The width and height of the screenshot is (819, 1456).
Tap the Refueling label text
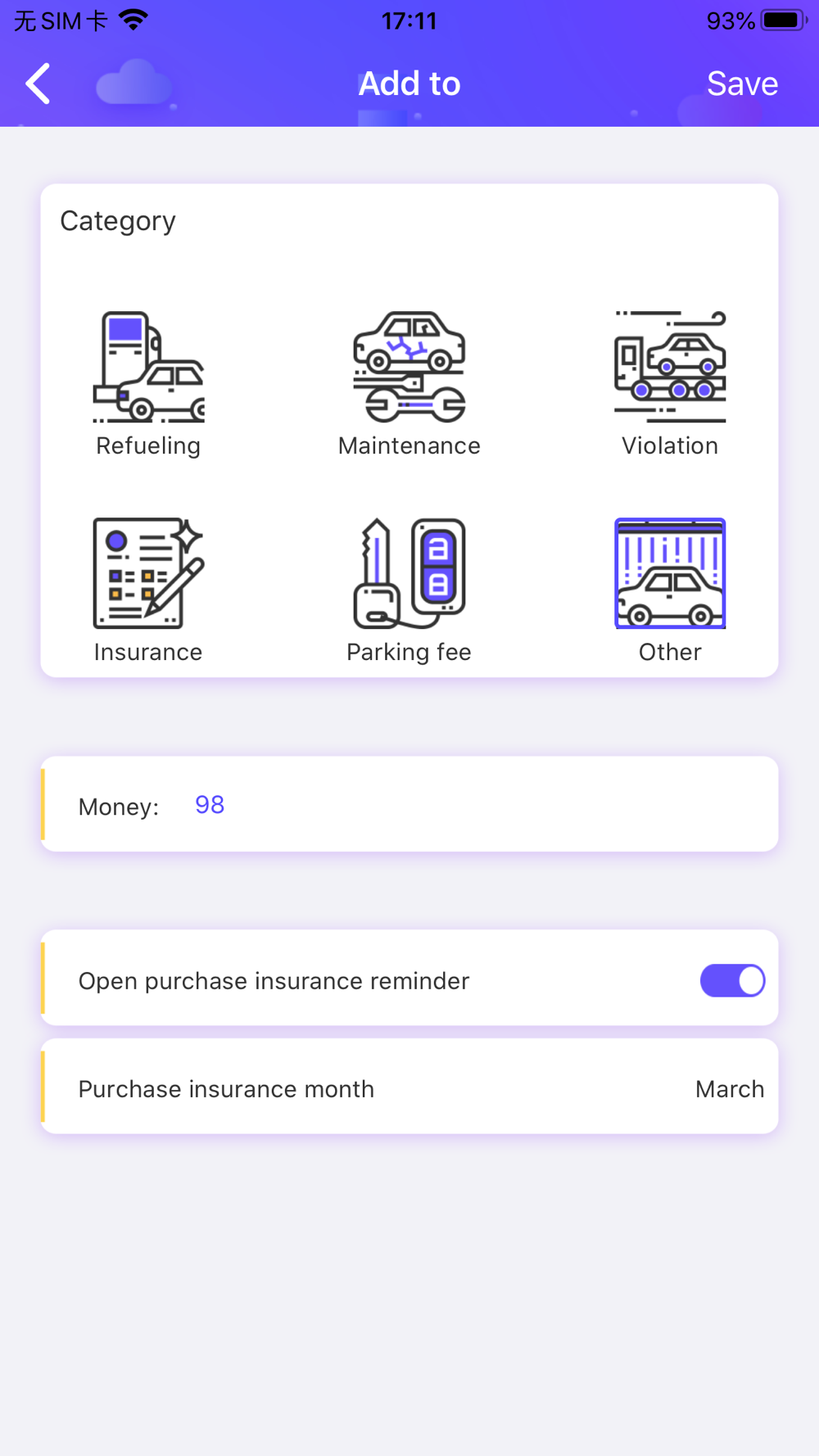[x=148, y=445]
